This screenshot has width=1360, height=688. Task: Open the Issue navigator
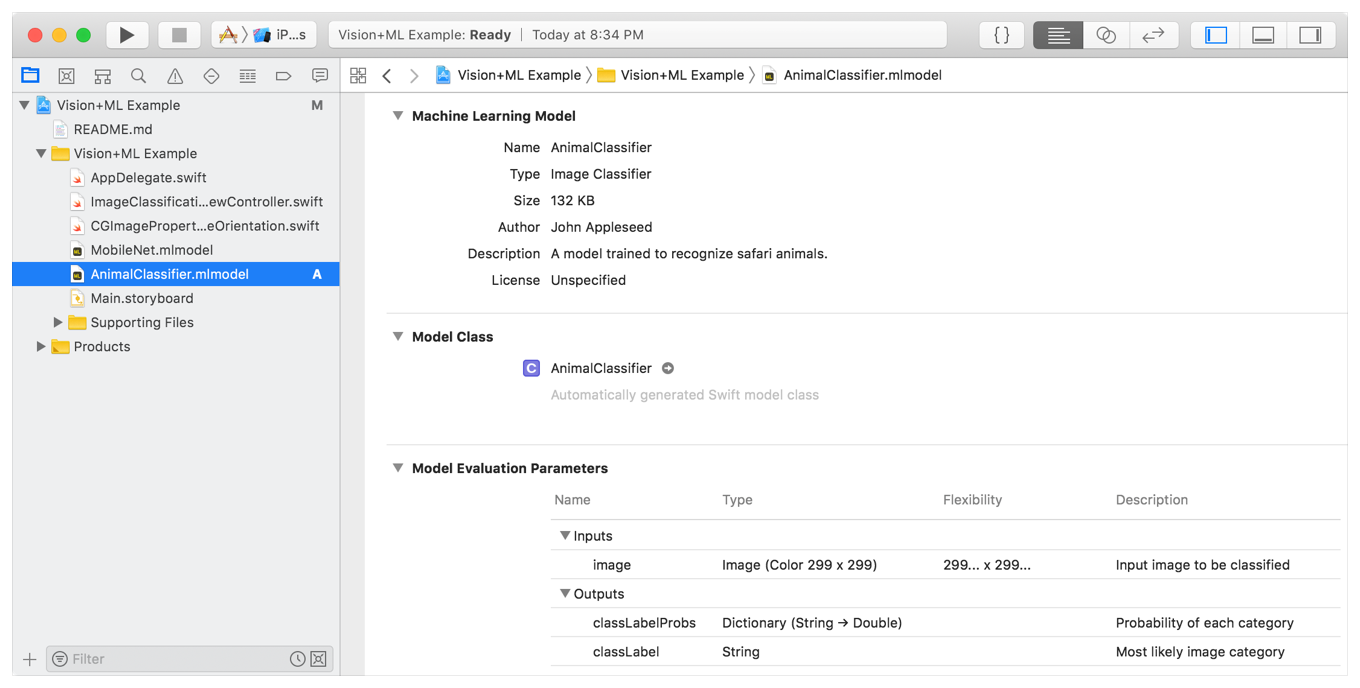pos(175,76)
